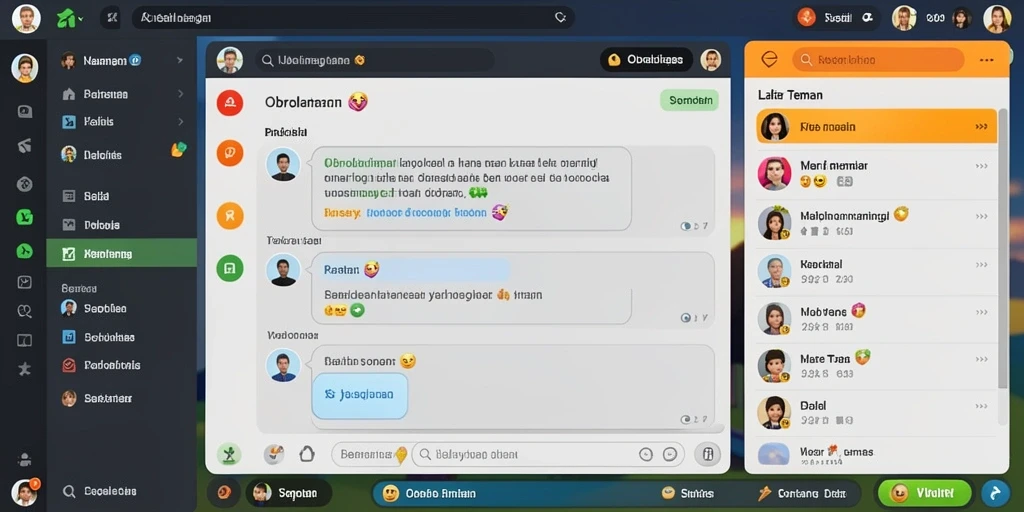
Task: Click the second round icon in the chat input
Action: 669,454
